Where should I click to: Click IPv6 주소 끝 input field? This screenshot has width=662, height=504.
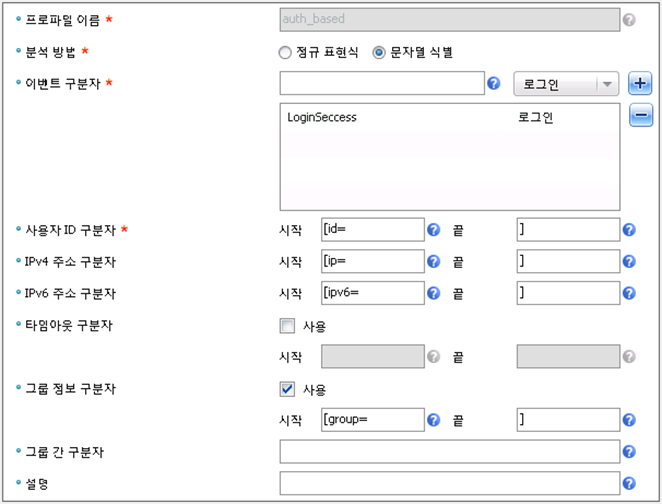[568, 293]
